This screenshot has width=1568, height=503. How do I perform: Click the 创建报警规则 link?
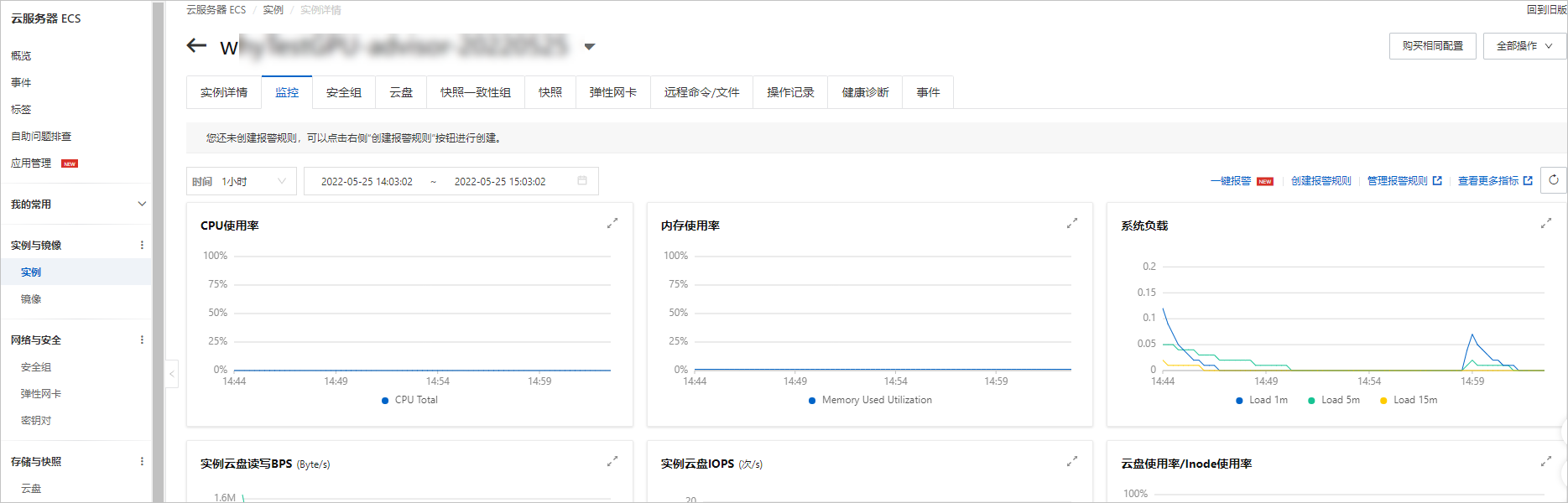tap(1321, 181)
